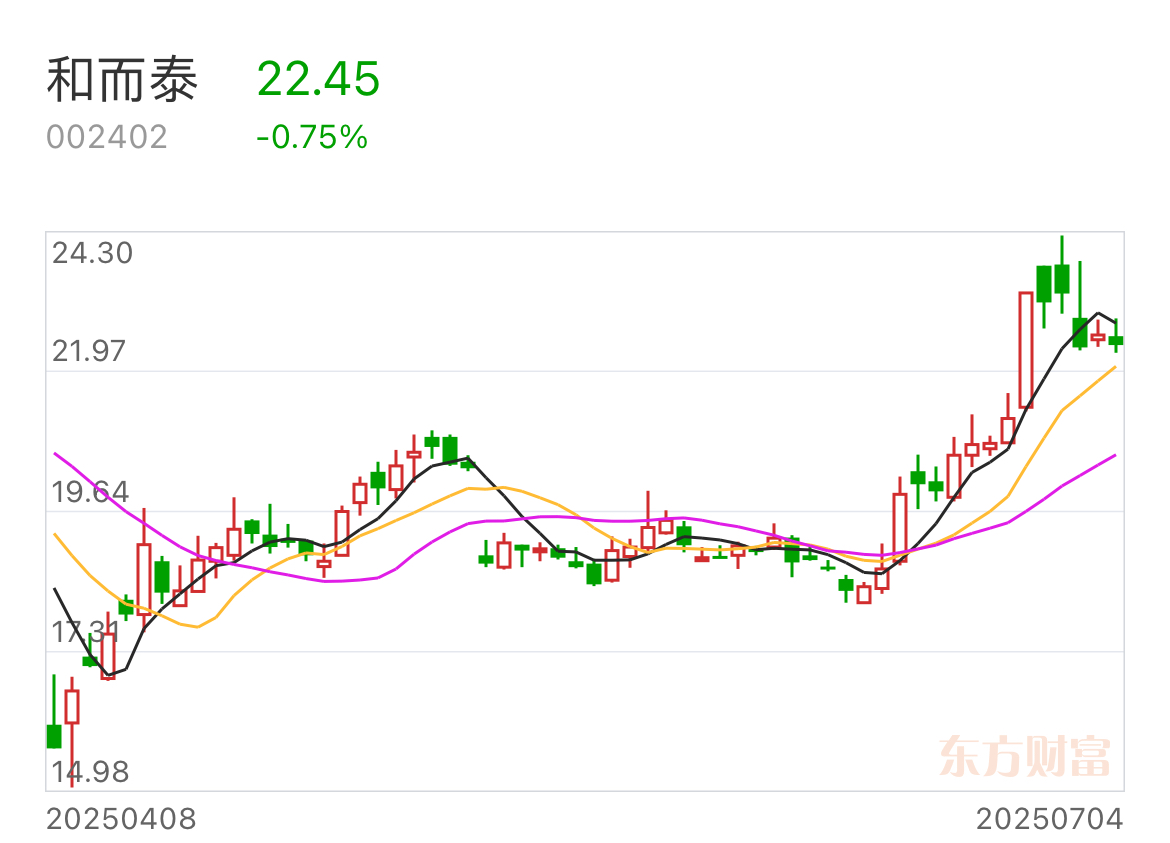Click the red candle with the lowest wick

(x=72, y=731)
